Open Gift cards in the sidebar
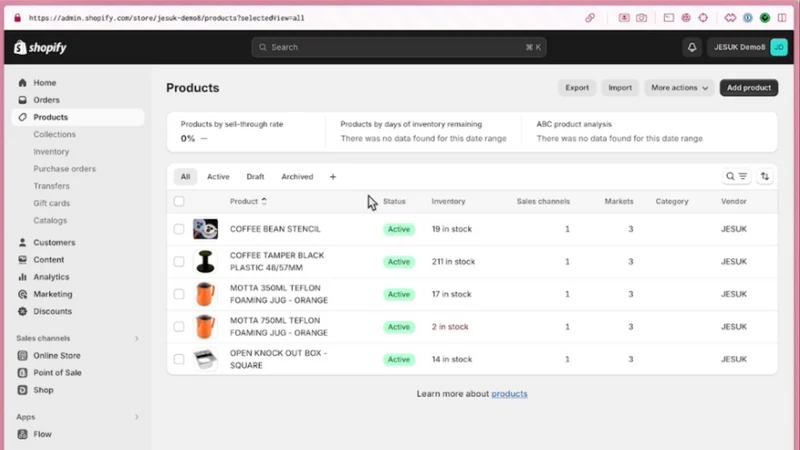The height and width of the screenshot is (450, 800). 52,203
